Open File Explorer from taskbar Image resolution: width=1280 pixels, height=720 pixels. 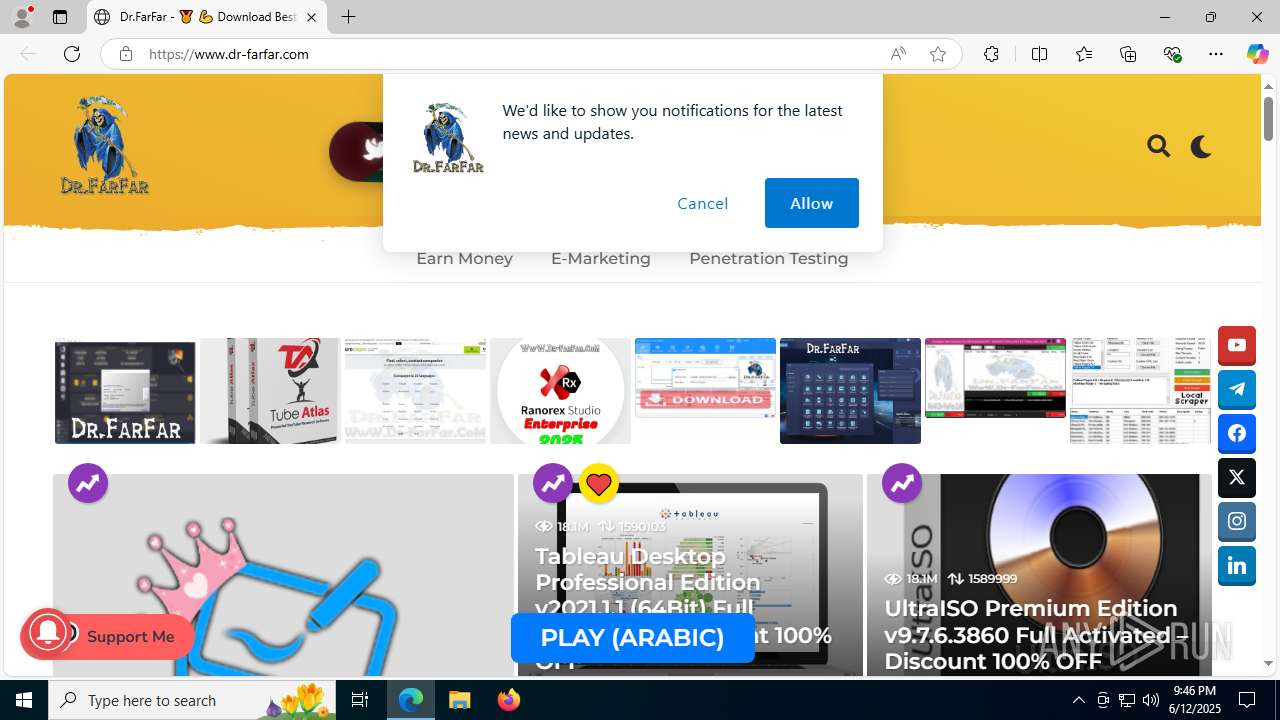[459, 700]
